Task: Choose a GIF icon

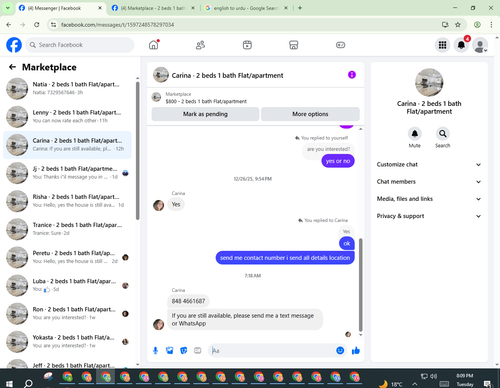Action: pyautogui.click(x=198, y=350)
